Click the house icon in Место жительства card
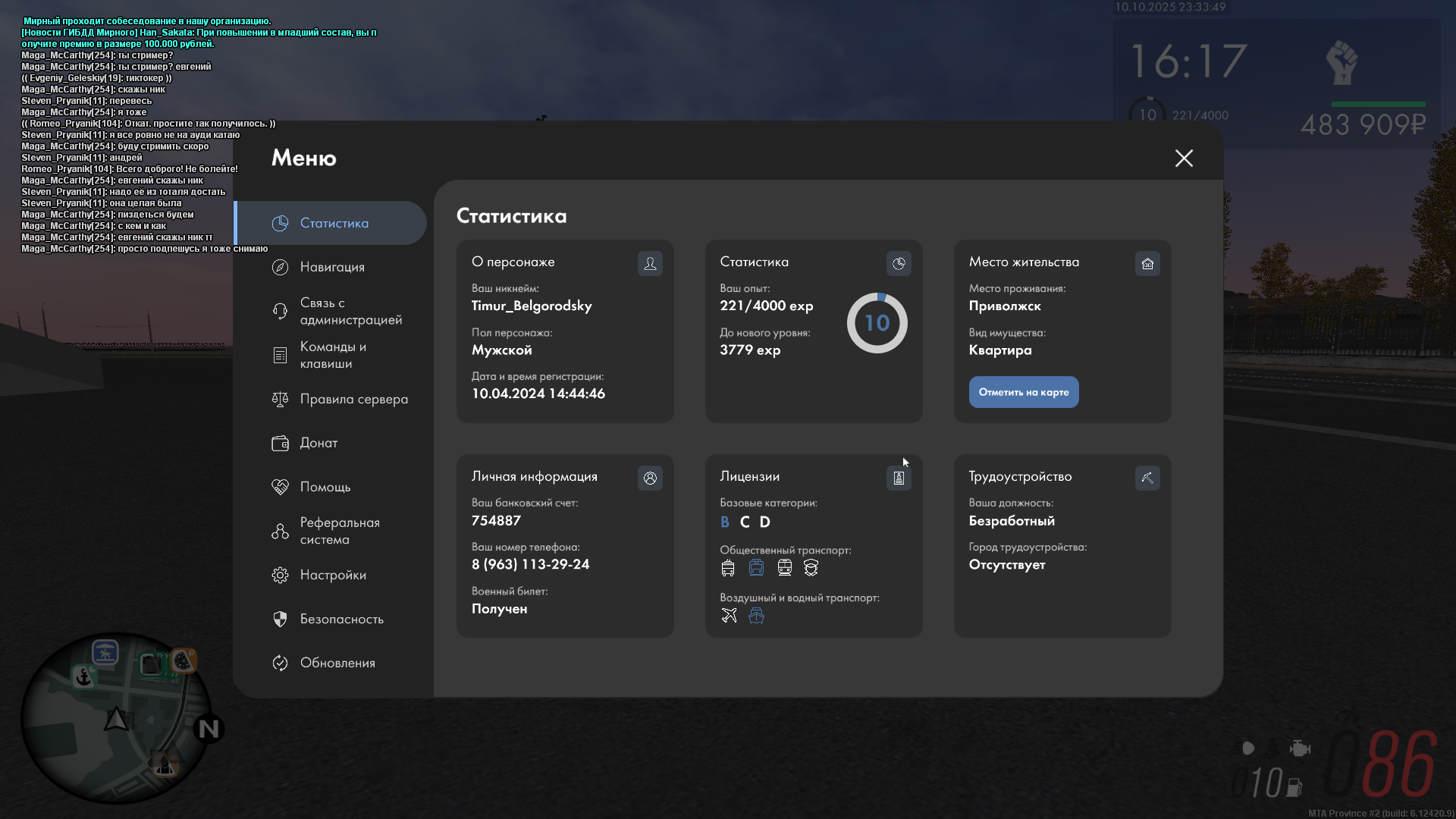 coord(1147,263)
